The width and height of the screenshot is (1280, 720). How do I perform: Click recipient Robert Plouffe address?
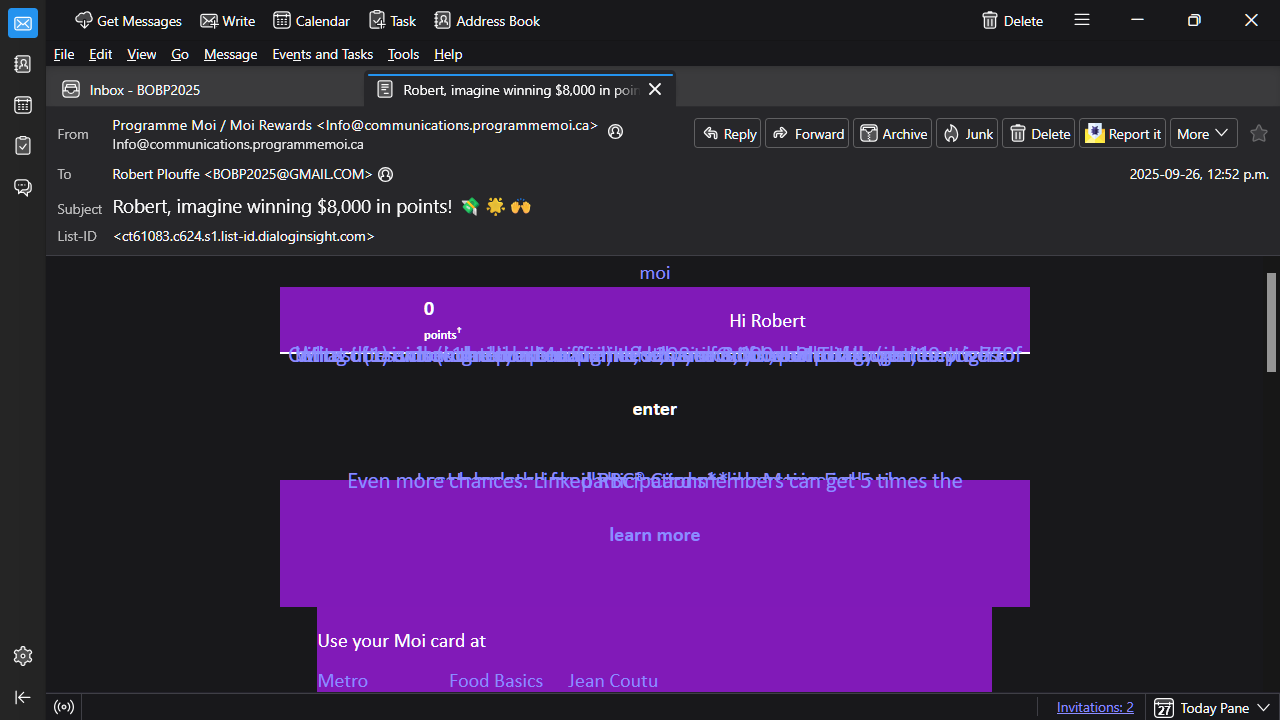pos(242,174)
